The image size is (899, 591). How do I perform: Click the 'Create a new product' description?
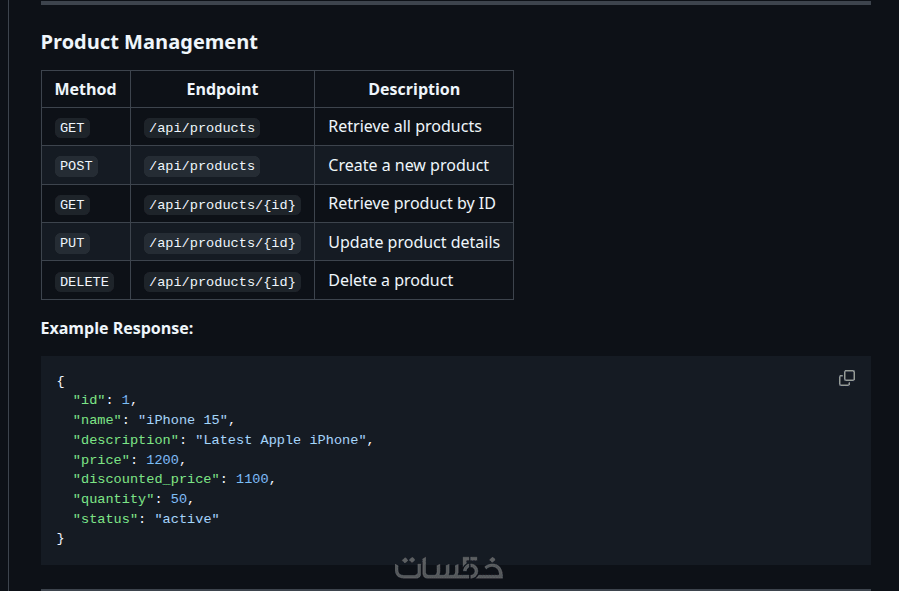pyautogui.click(x=409, y=165)
